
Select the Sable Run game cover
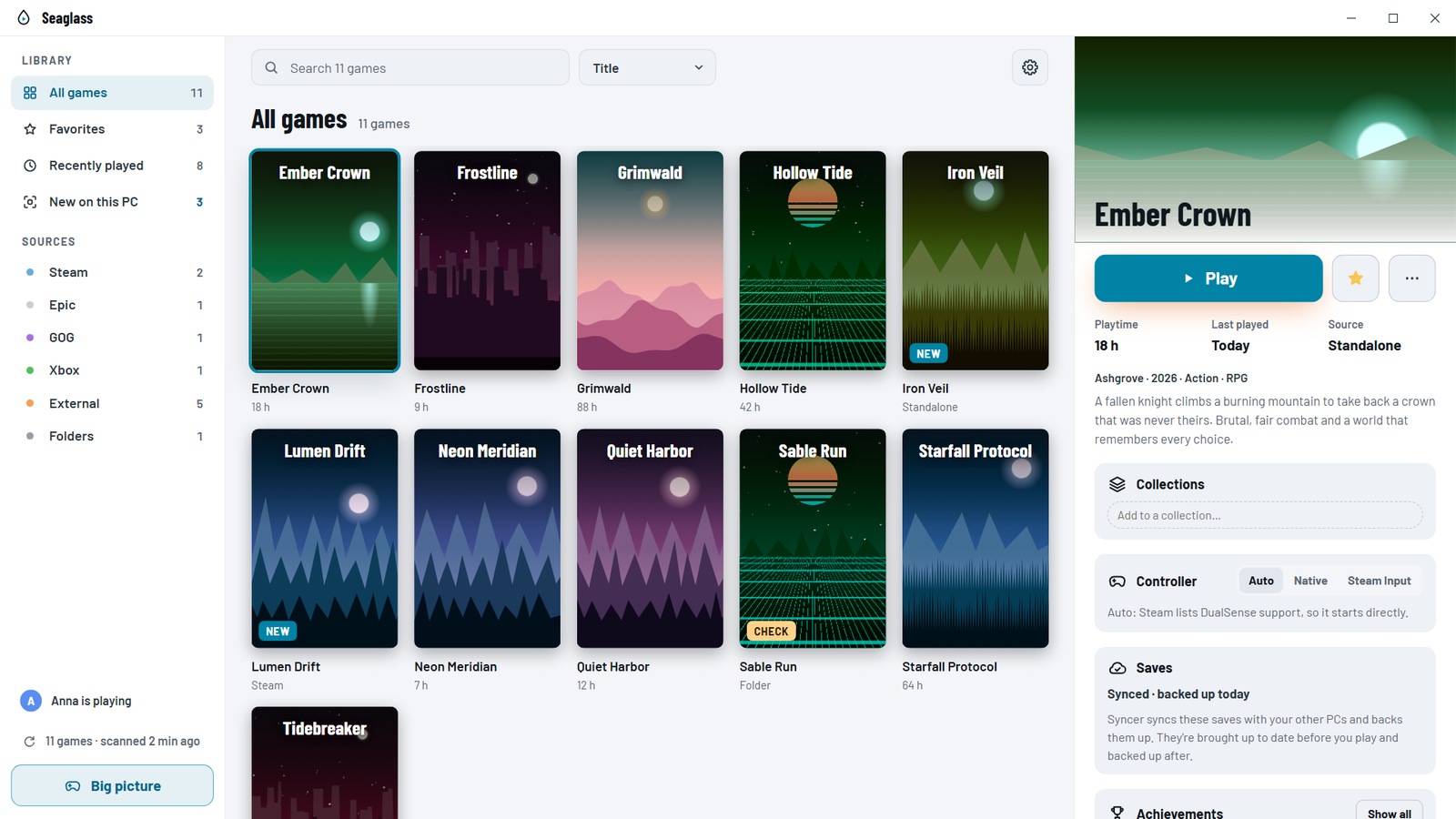click(813, 539)
